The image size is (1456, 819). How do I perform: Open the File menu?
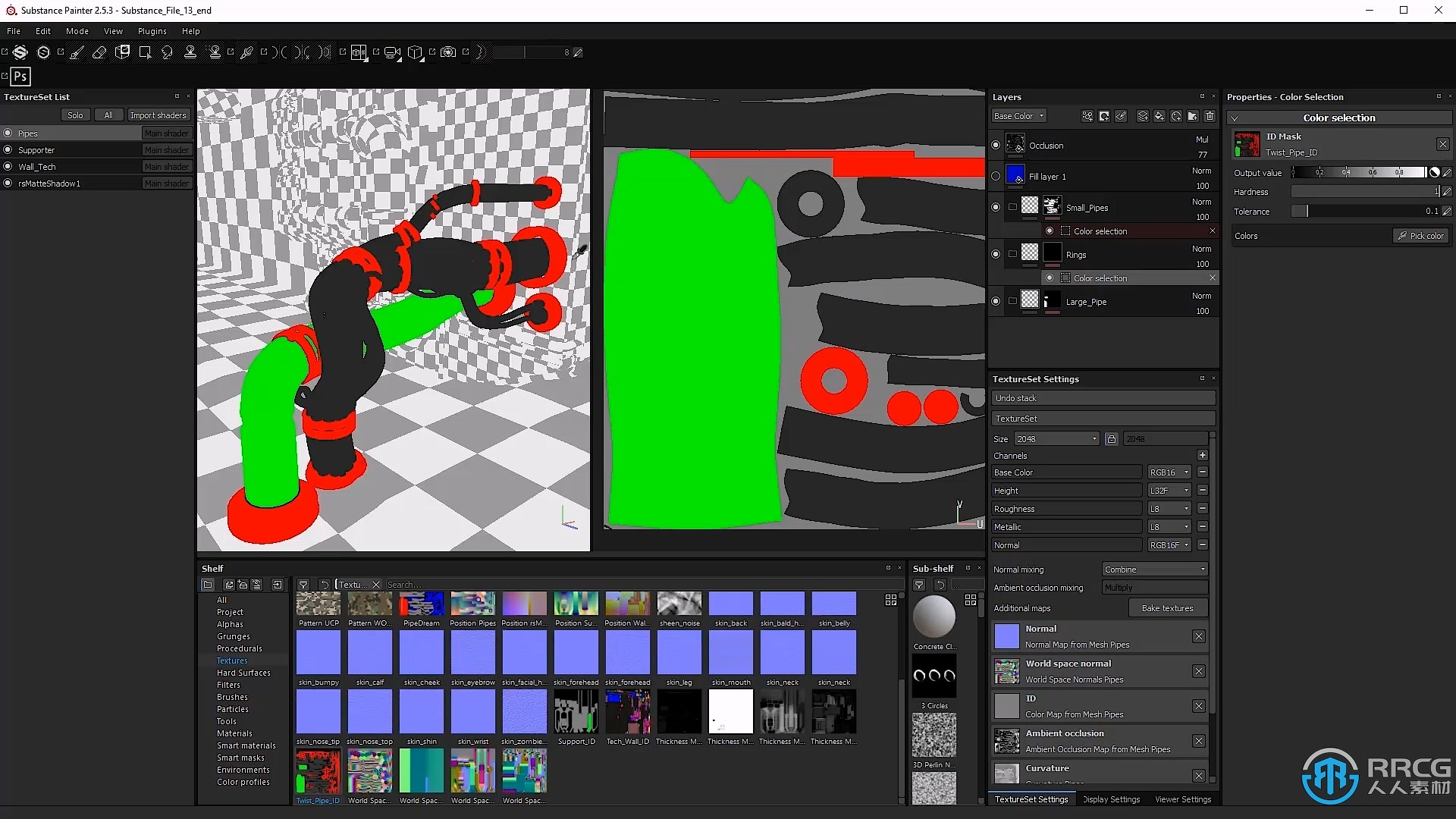13,30
